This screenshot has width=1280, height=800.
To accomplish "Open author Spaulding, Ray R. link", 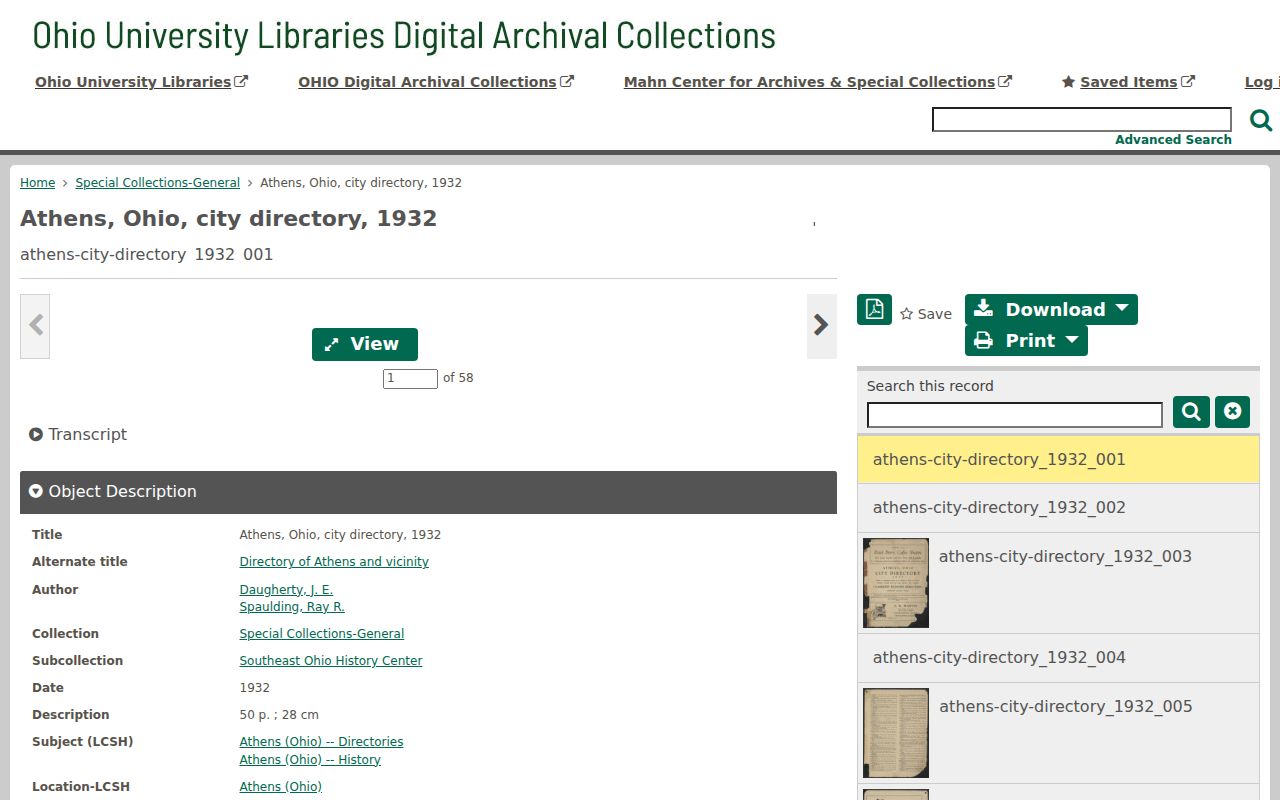I will 292,607.
